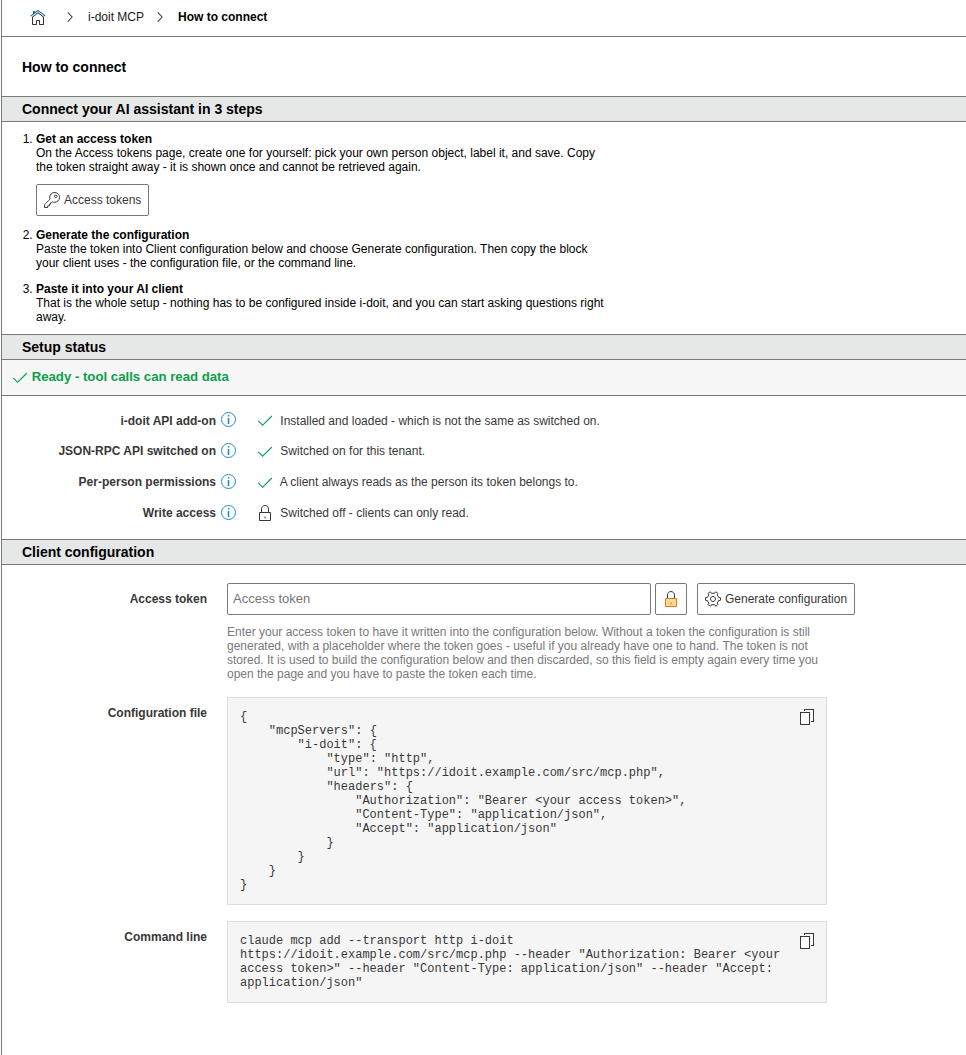Copy the Configuration file block

click(x=807, y=717)
